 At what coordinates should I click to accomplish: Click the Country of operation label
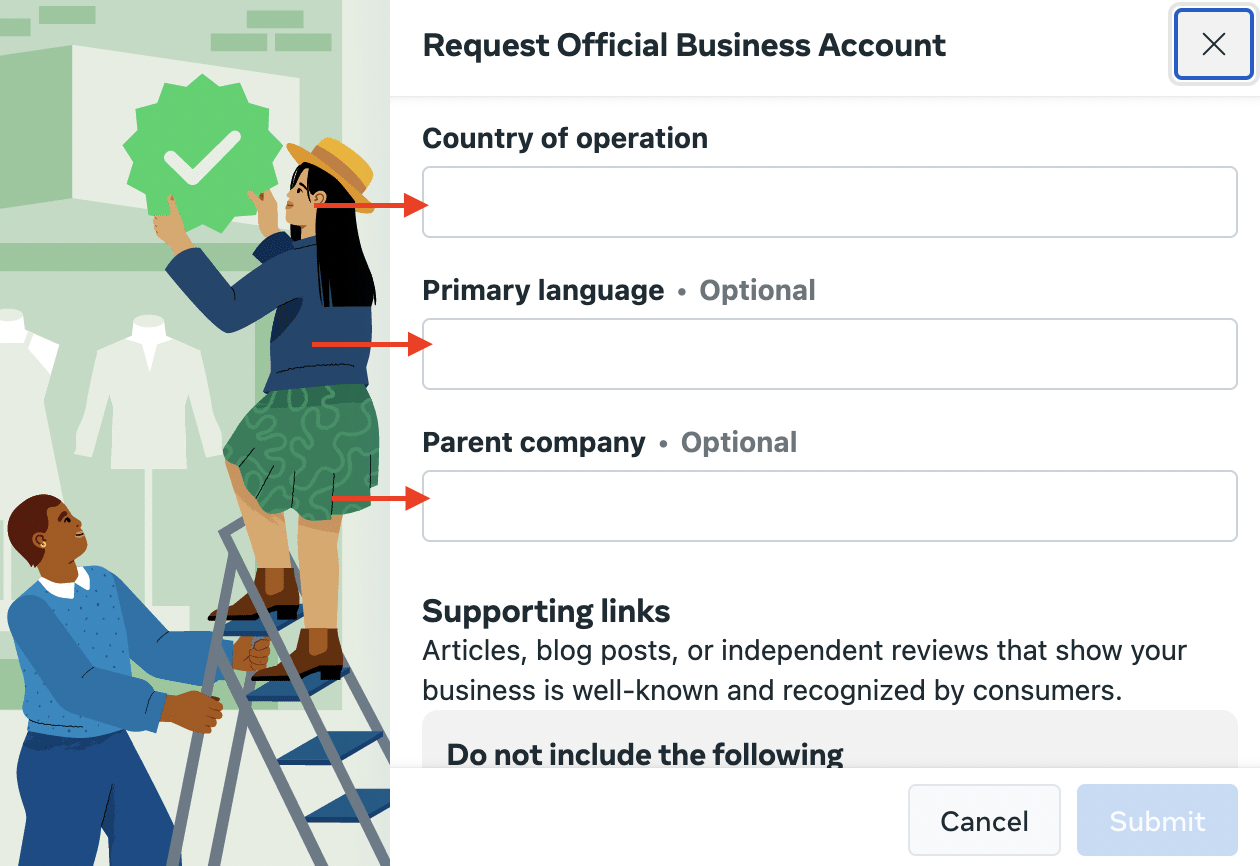(x=565, y=138)
